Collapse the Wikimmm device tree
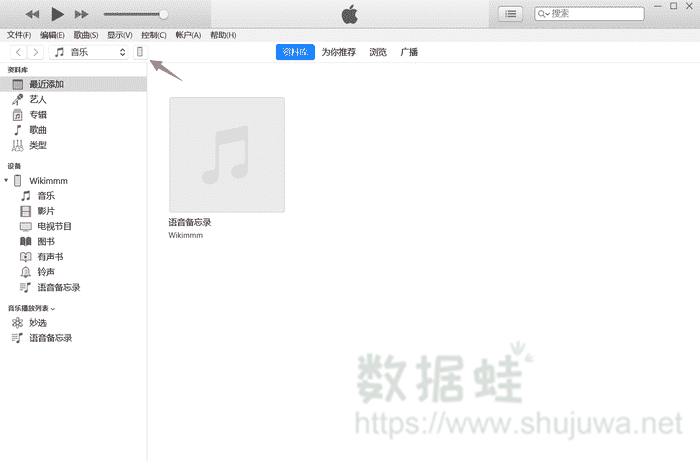 7,181
